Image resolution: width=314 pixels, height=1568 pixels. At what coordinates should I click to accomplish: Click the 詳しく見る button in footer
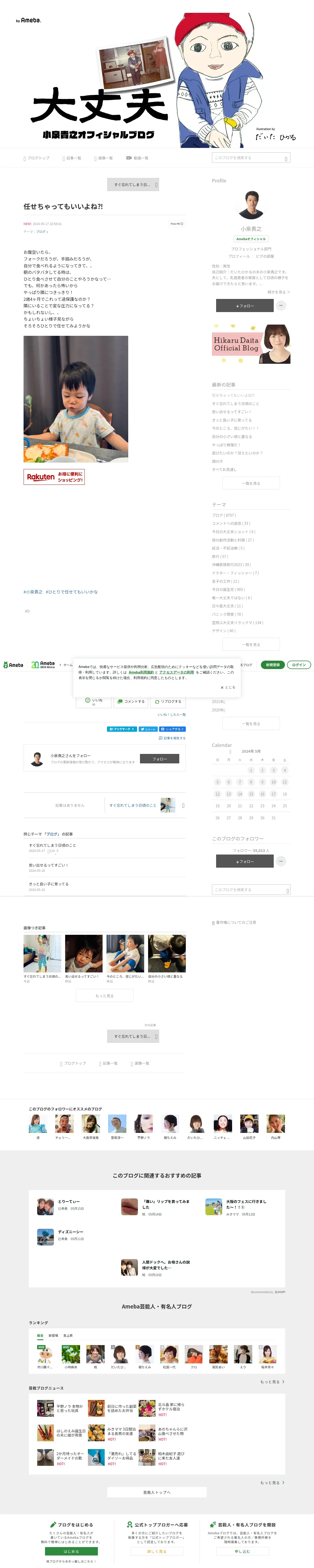click(157, 1551)
